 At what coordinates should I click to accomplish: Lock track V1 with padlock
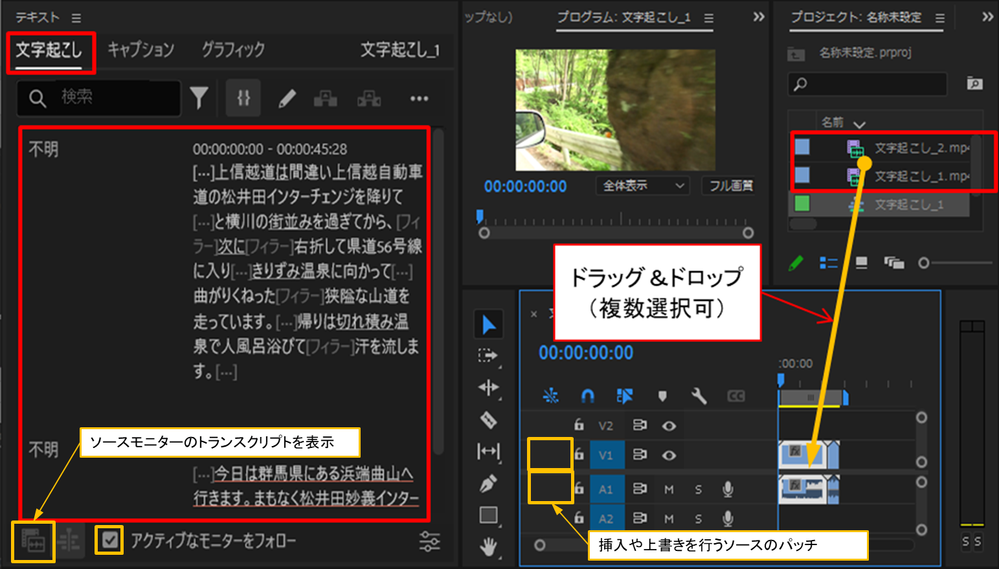[579, 454]
